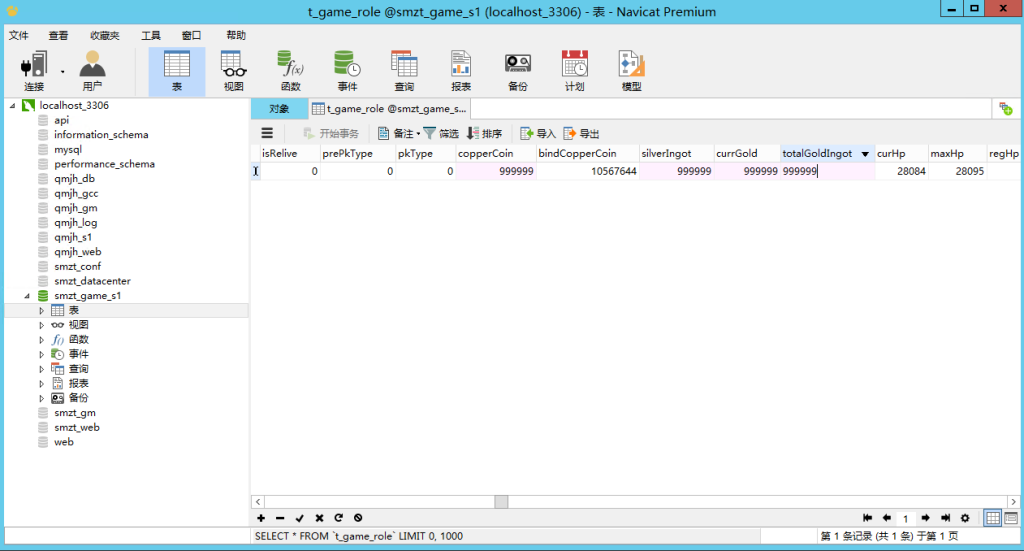Open the User (用户) management icon
Screen dimensions: 1024x551
pyautogui.click(x=92, y=71)
